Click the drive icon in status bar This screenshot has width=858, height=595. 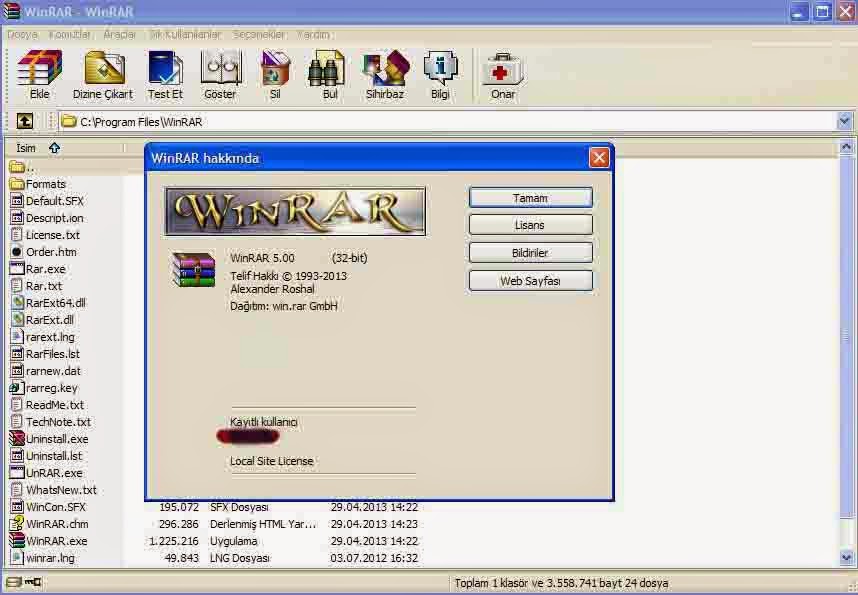pos(14,582)
